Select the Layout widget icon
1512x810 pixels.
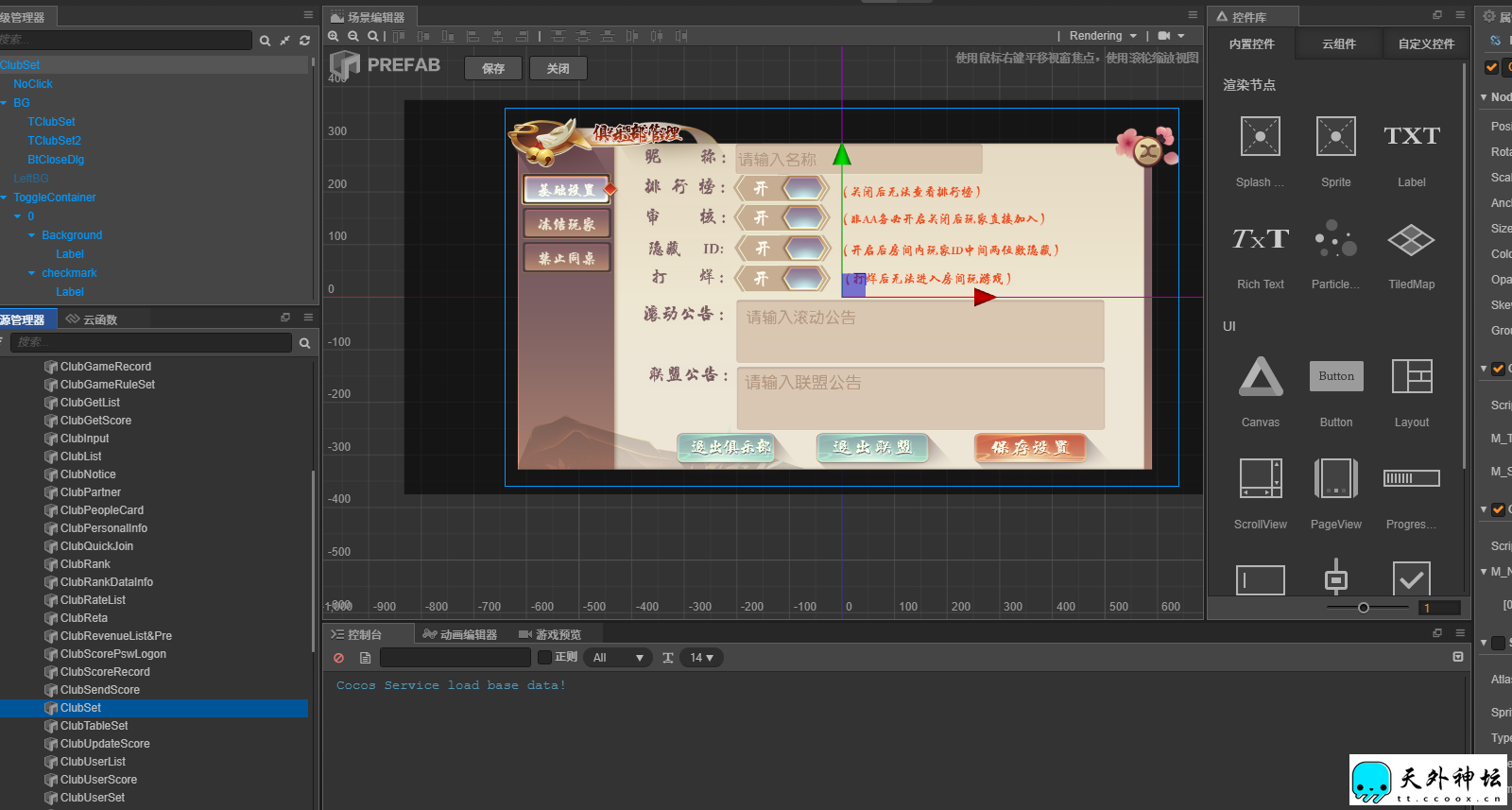pos(1412,376)
